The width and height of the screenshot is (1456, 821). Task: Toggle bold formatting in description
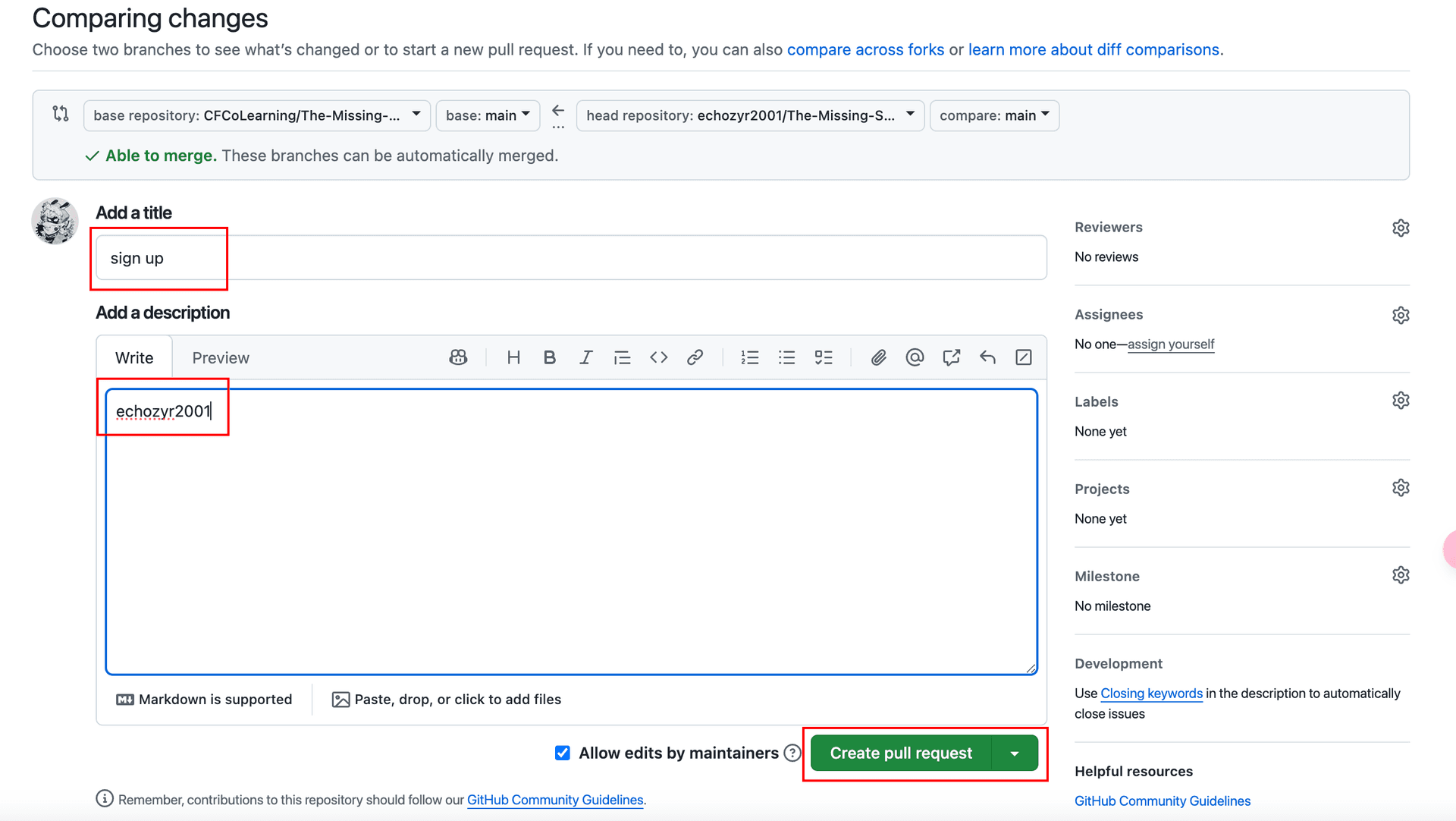(x=550, y=357)
